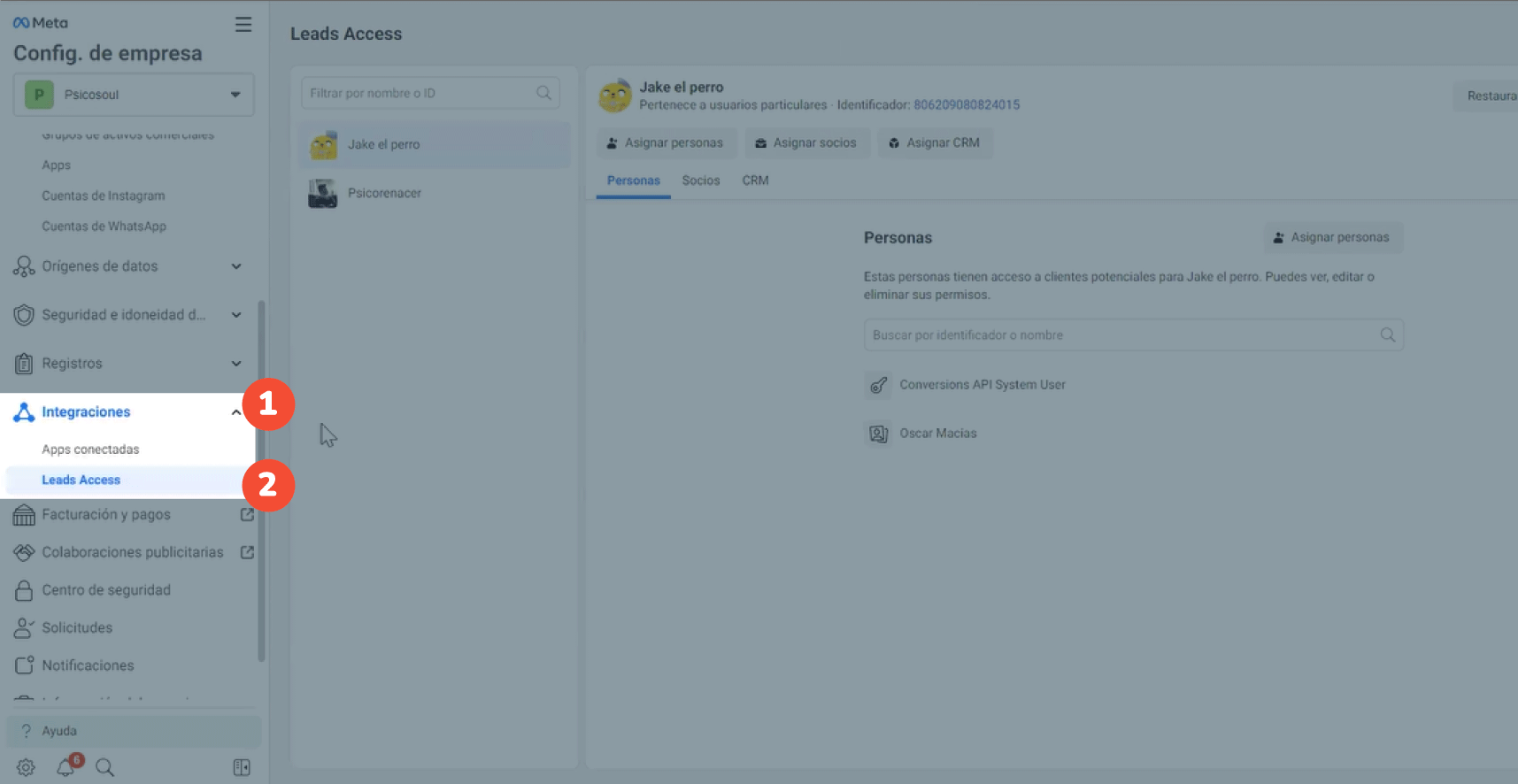
Task: Click the Meta logo
Action: click(41, 23)
